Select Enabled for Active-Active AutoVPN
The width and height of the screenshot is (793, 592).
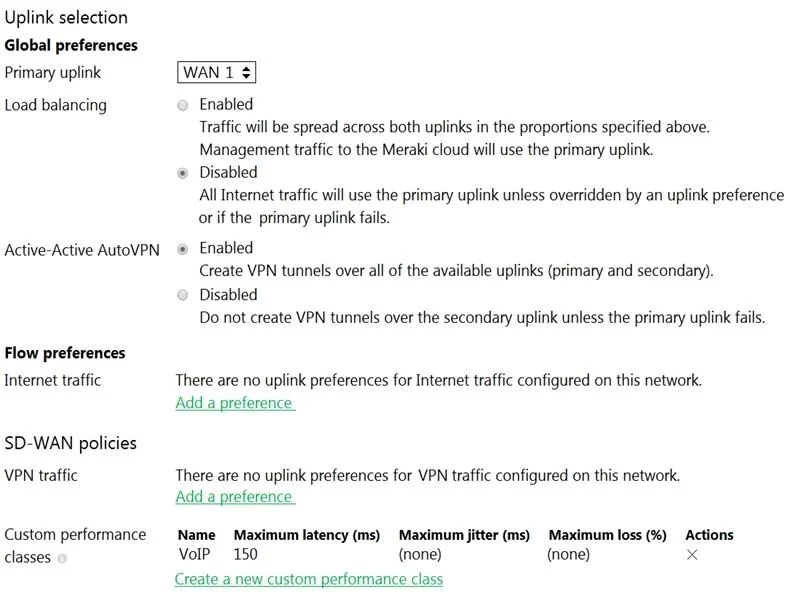(x=183, y=249)
